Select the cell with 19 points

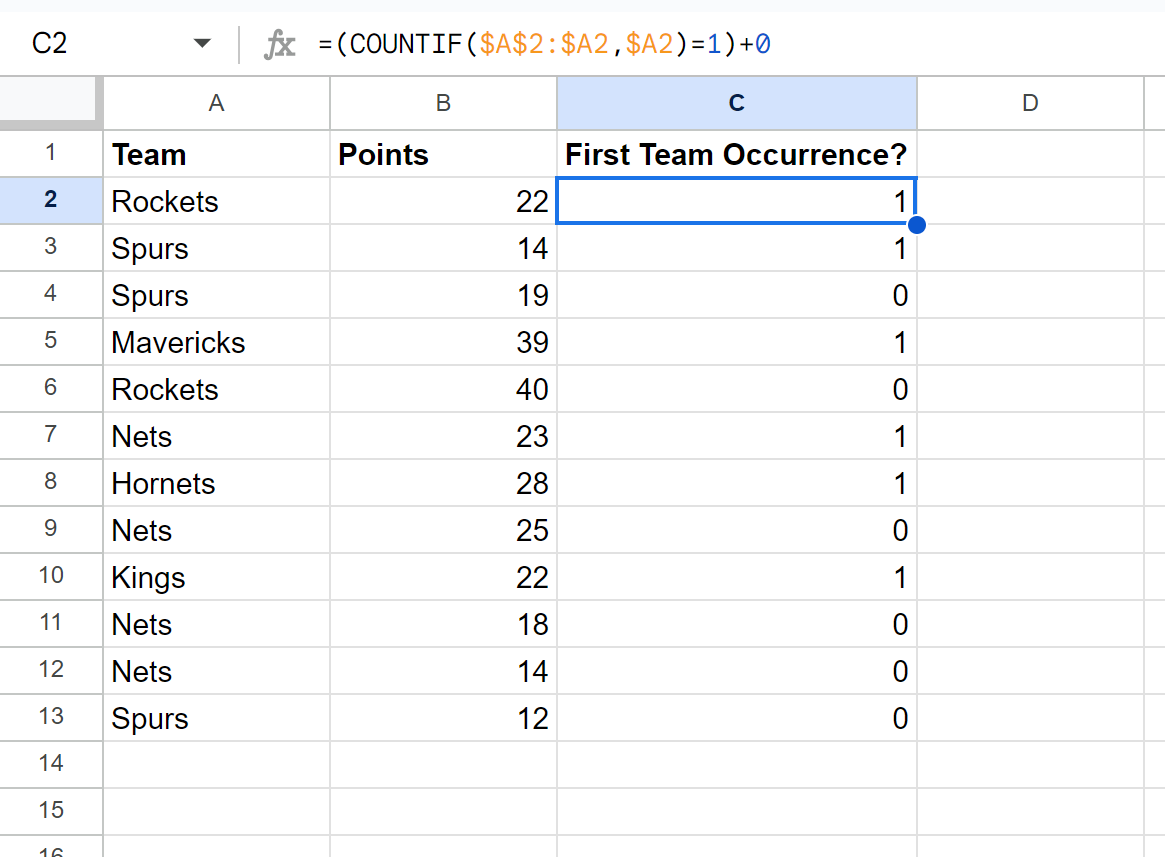(x=443, y=295)
